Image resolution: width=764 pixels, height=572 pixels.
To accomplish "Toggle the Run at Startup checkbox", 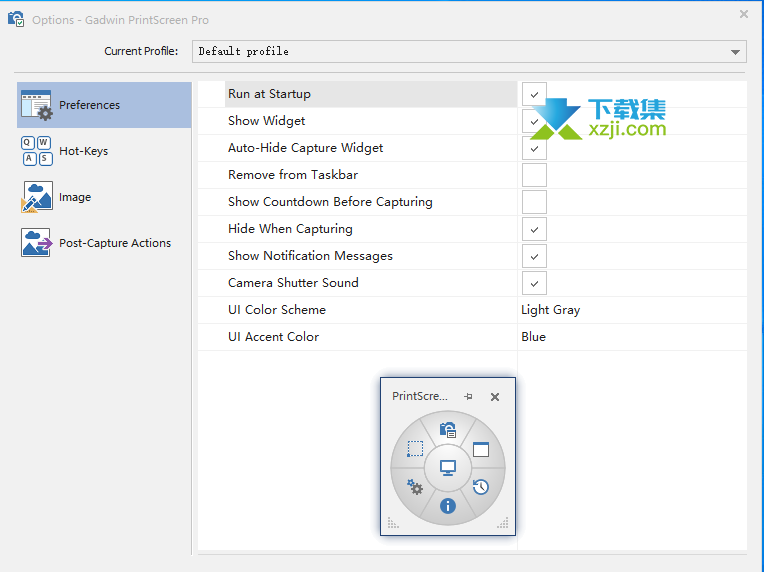I will [534, 95].
